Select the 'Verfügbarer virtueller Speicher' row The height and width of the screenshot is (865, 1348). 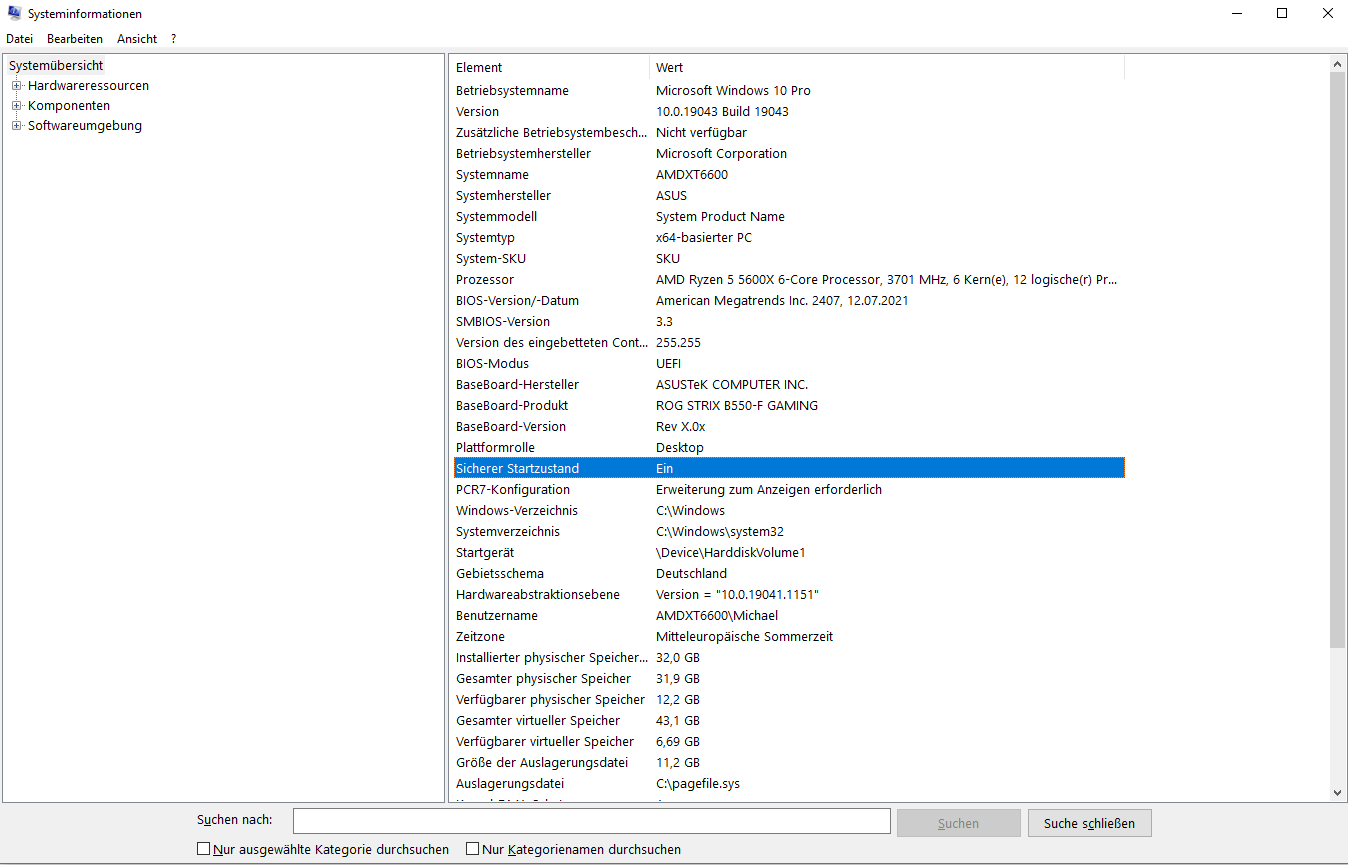point(789,741)
